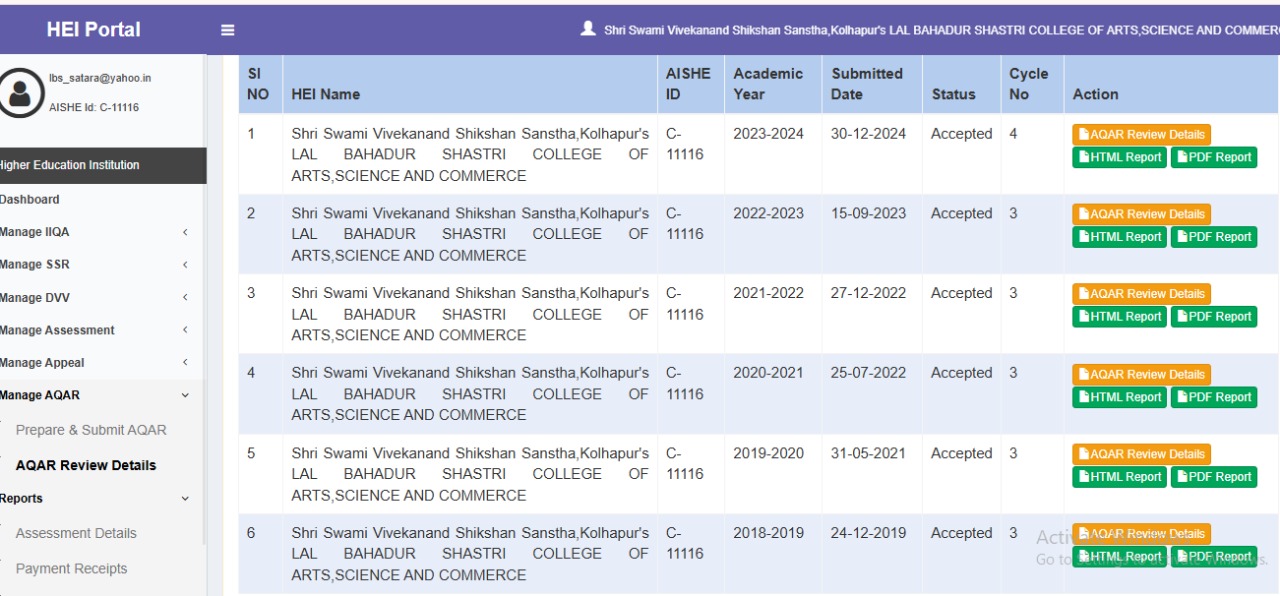Click the user avatar profile icon
1280x596 pixels.
[x=19, y=93]
